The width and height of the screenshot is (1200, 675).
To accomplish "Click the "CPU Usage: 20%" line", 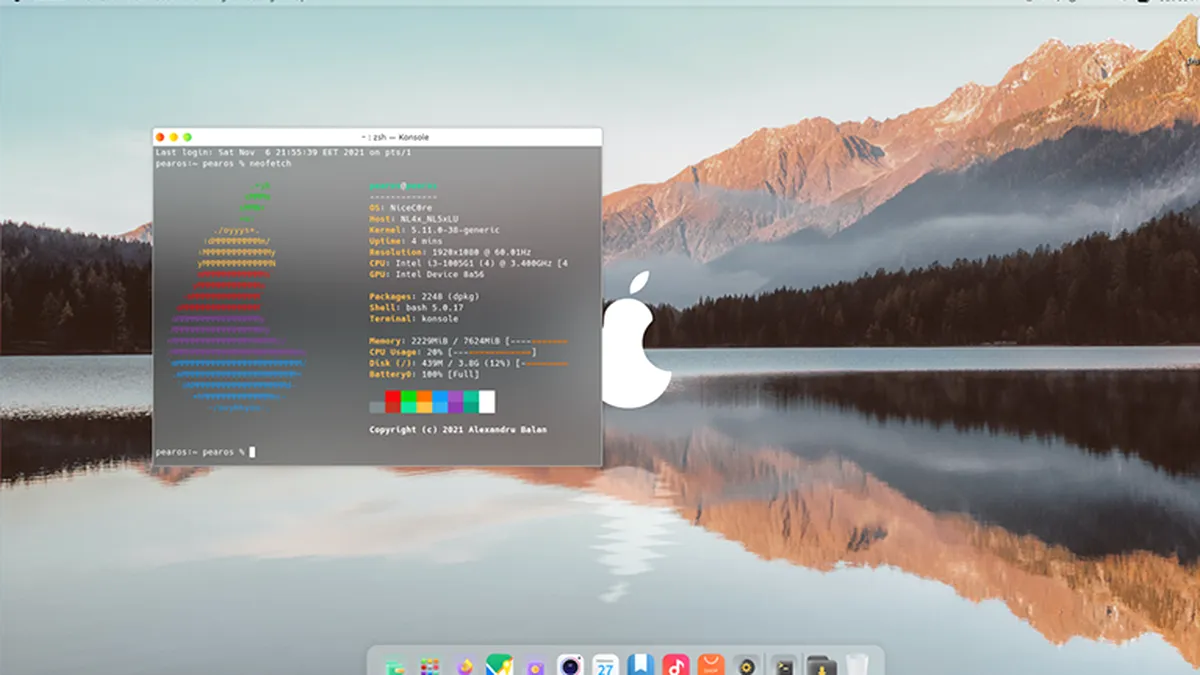I will pos(453,352).
